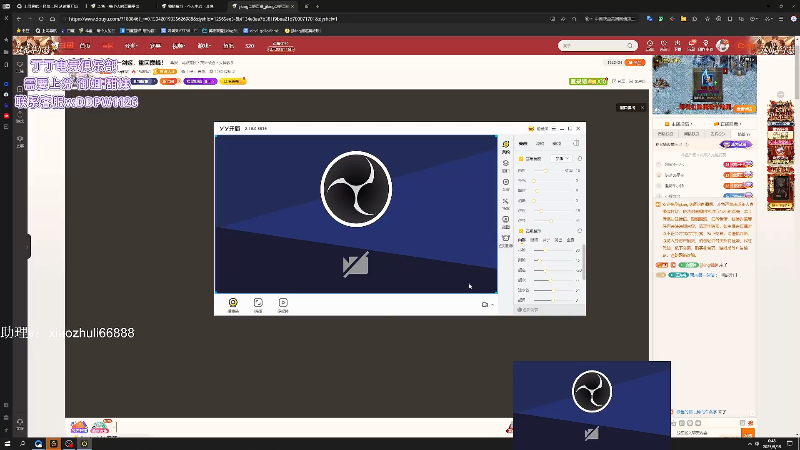The height and width of the screenshot is (450, 800).
Task: Click the green button above the video area
Action: (x=588, y=82)
